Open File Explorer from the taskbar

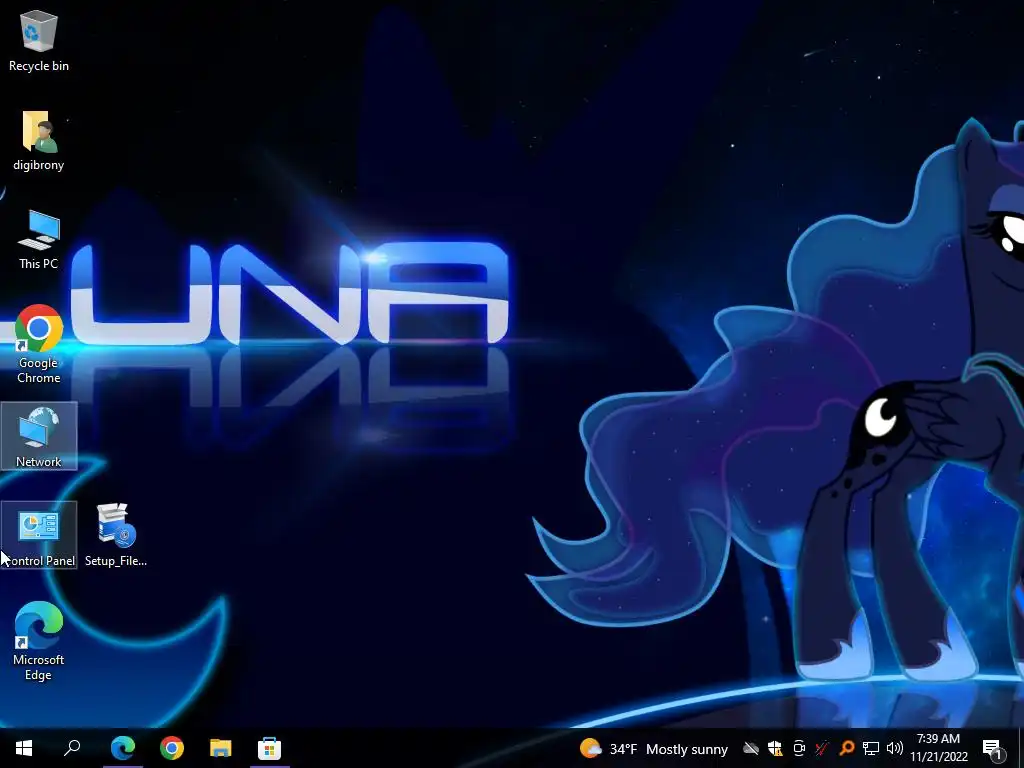click(x=221, y=748)
